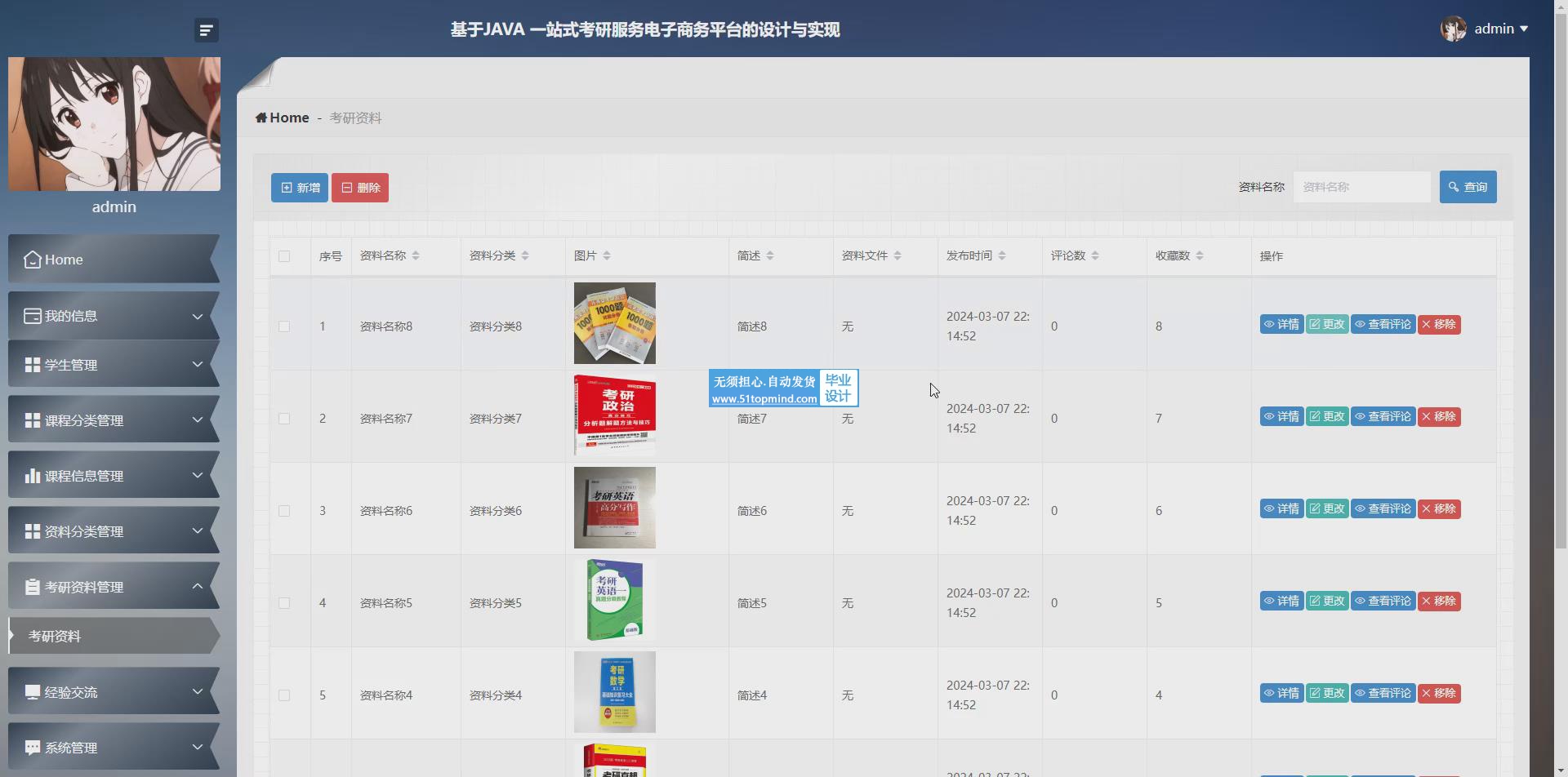The height and width of the screenshot is (777, 1568).
Task: Expand 系统管理 sidebar menu chevron
Action: point(197,748)
